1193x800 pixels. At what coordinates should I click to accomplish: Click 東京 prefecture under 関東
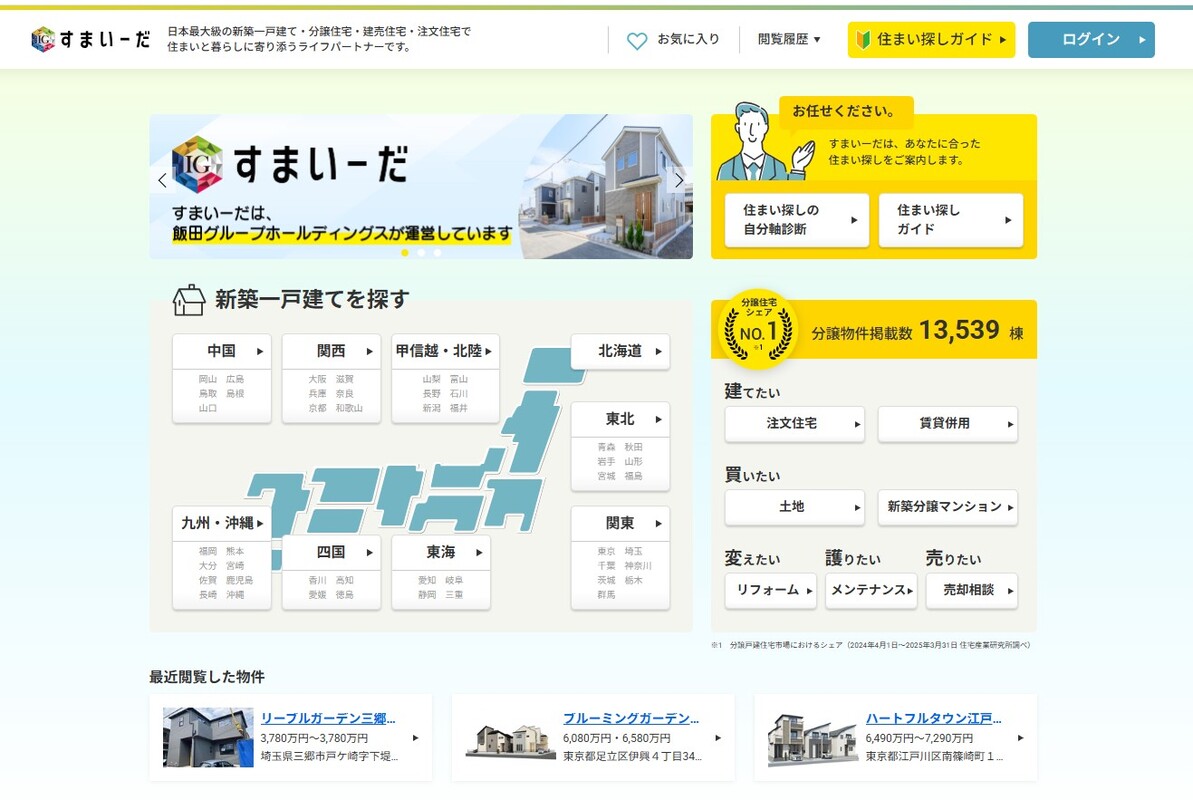pyautogui.click(x=606, y=551)
